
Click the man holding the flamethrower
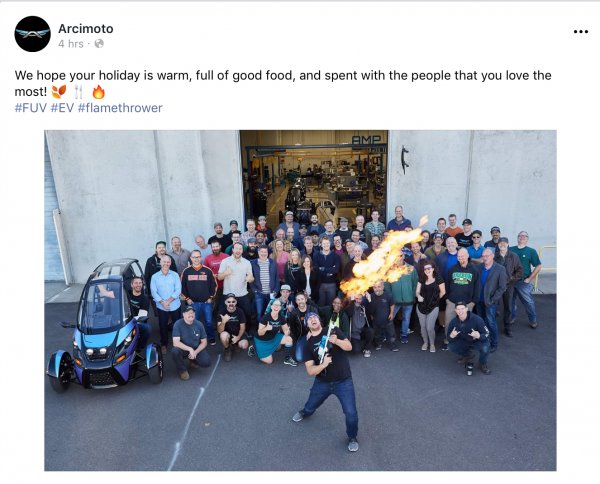(329, 377)
